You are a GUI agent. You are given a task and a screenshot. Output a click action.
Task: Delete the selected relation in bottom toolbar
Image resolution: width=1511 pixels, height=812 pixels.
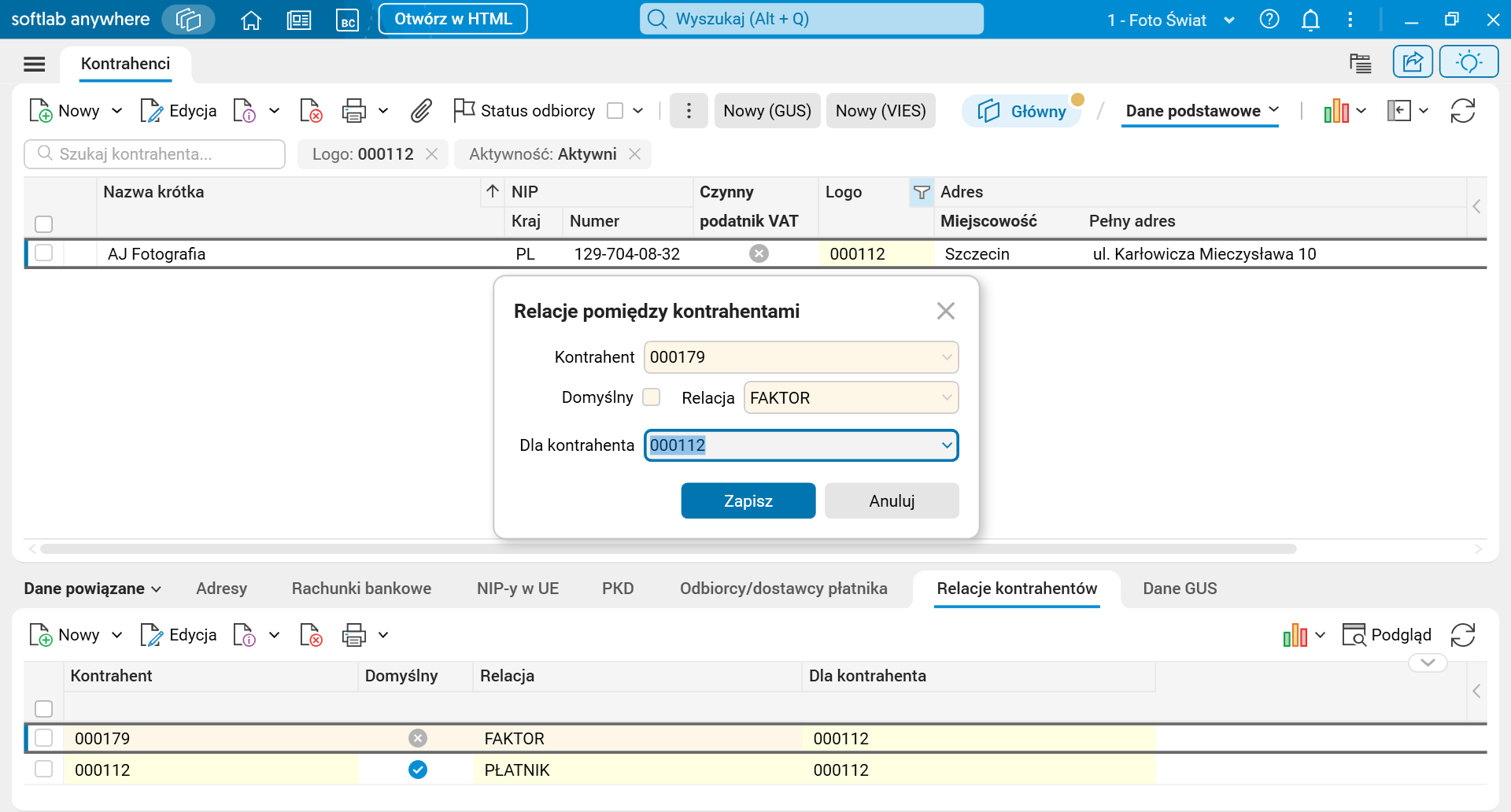(x=312, y=635)
